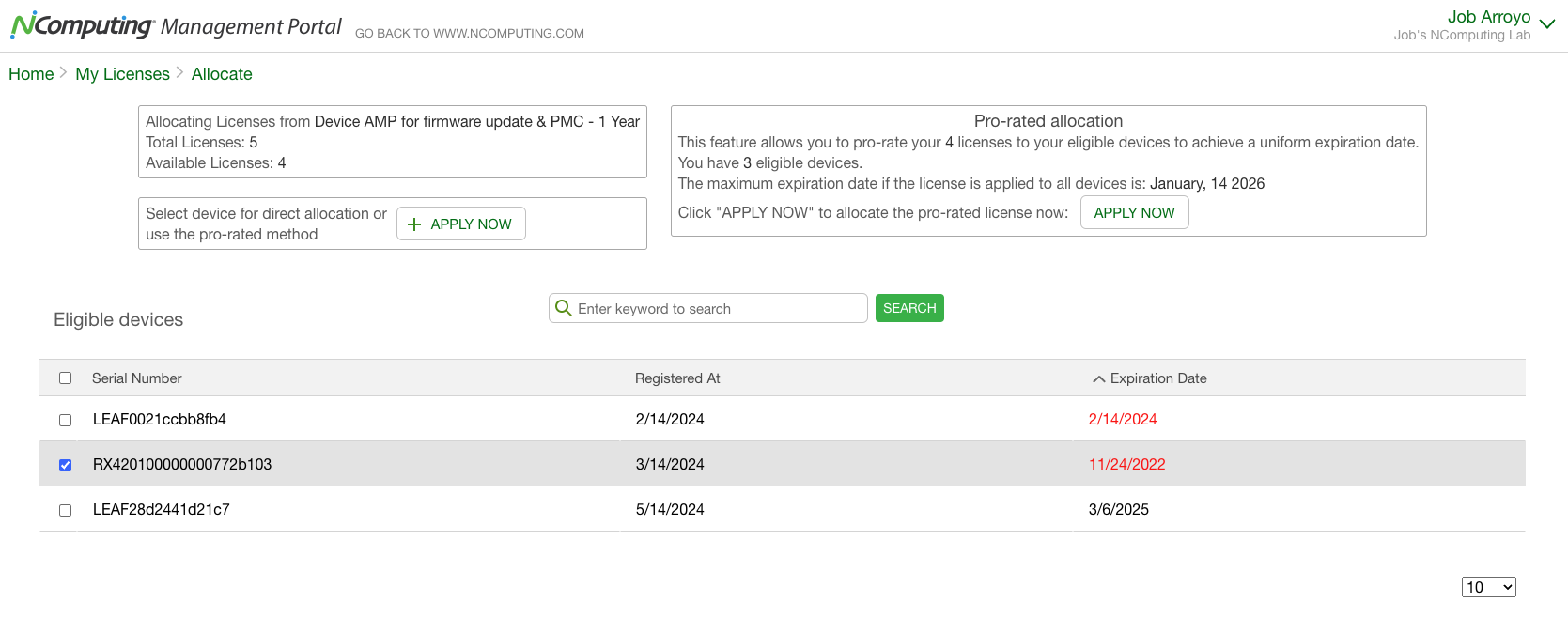Click the Eligible devices heading

click(118, 320)
